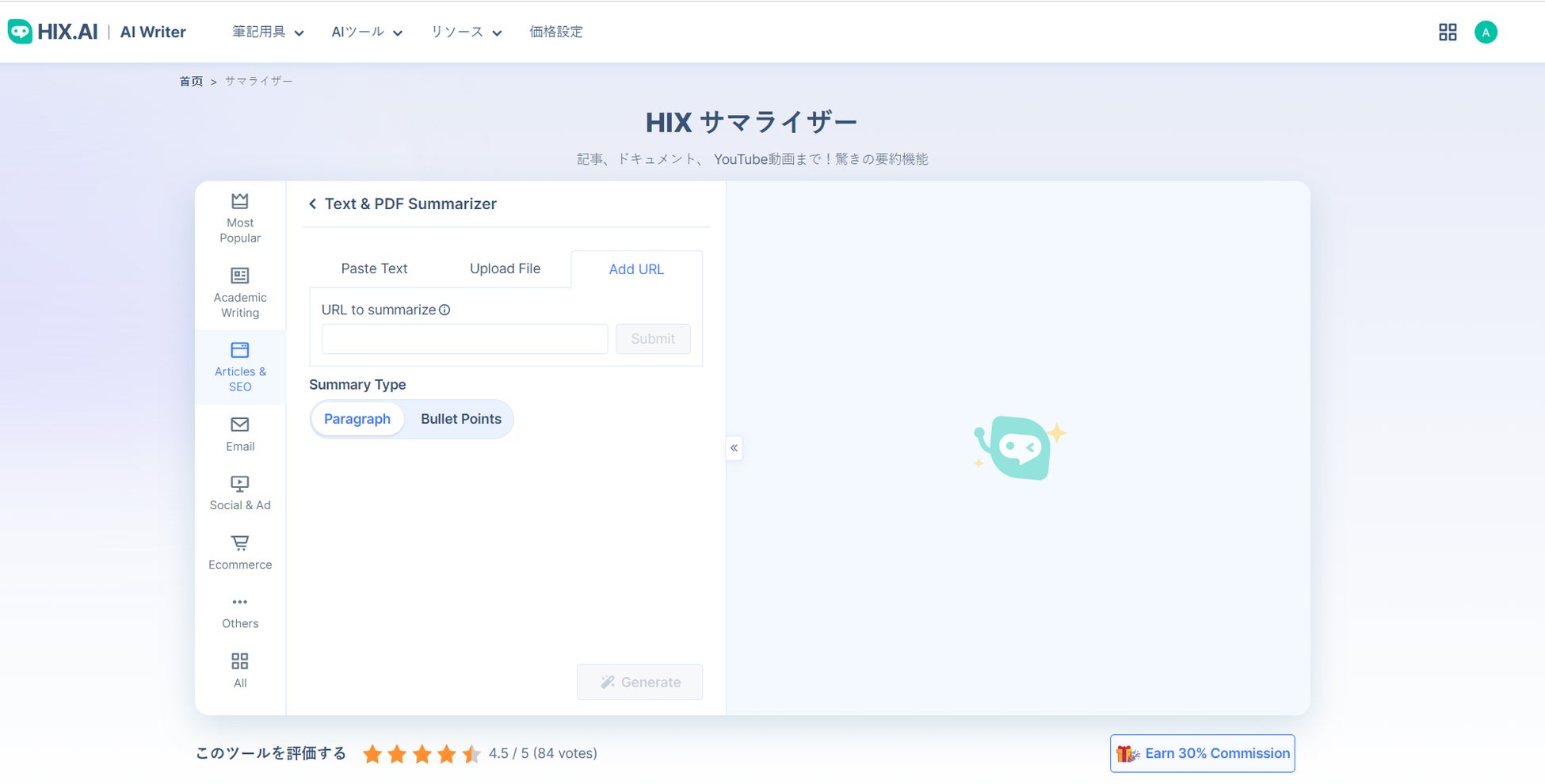Open the Ecommerce cart category

point(240,542)
